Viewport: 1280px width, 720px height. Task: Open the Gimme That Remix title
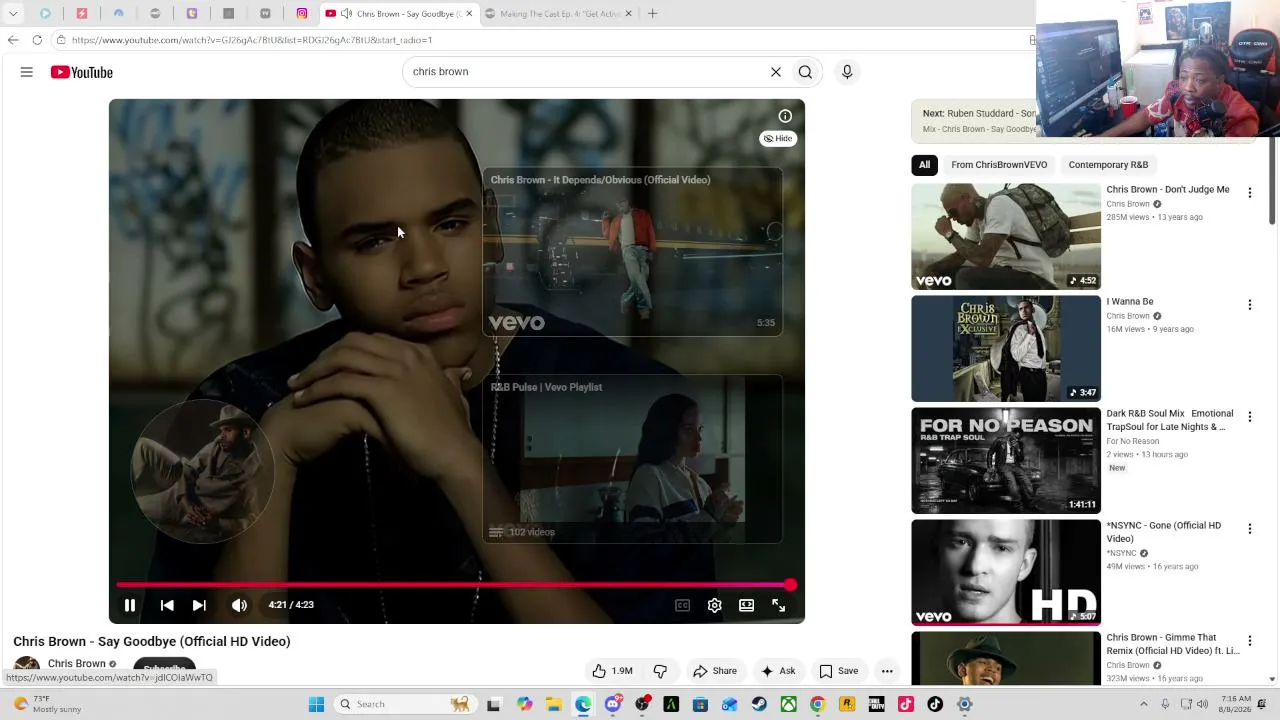click(1173, 644)
